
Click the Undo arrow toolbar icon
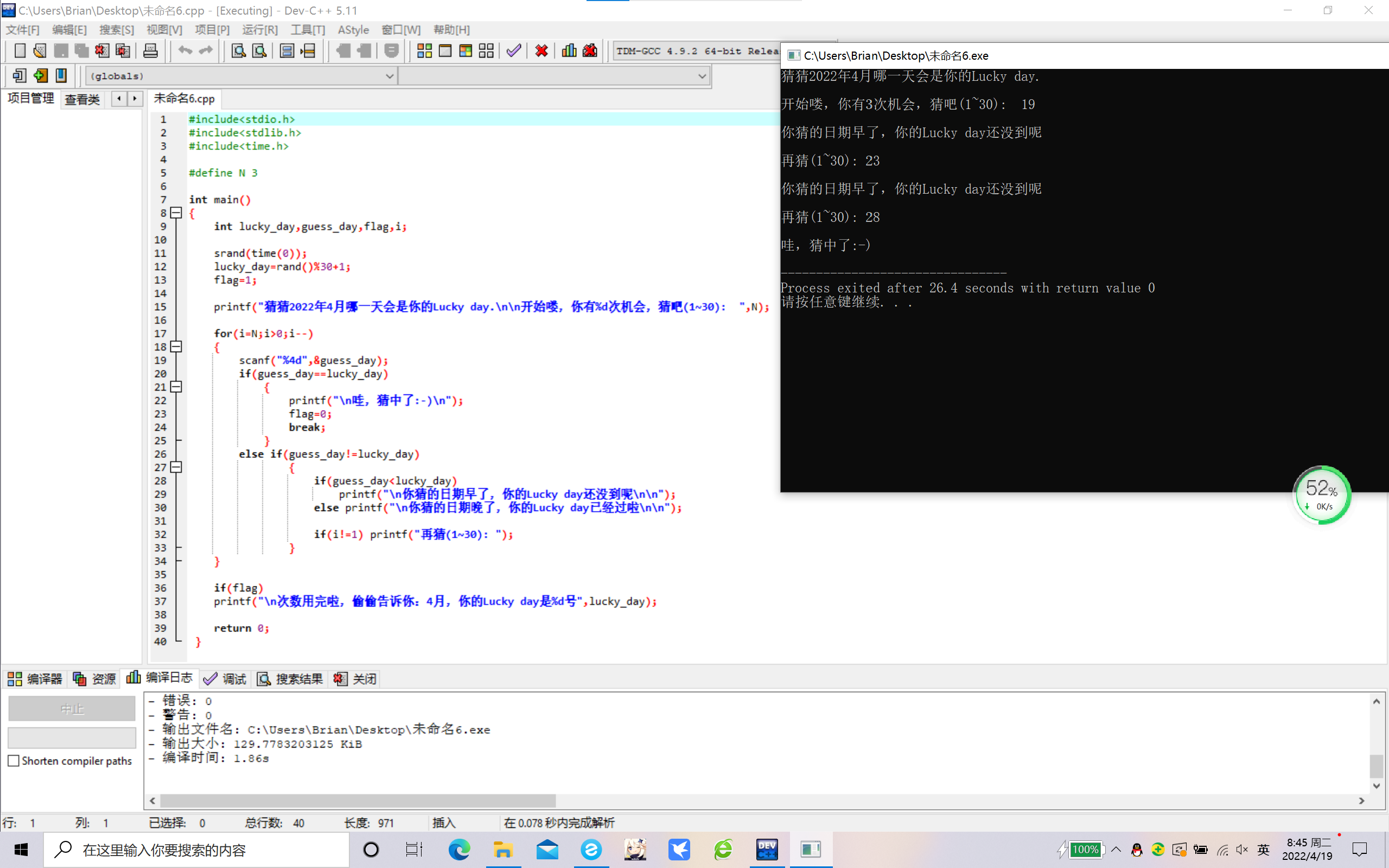[185, 51]
